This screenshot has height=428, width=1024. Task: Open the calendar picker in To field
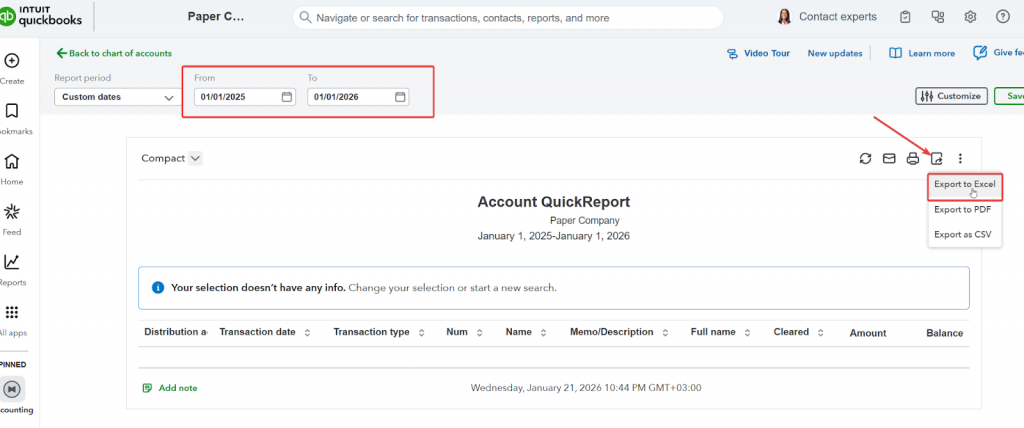[x=400, y=97]
